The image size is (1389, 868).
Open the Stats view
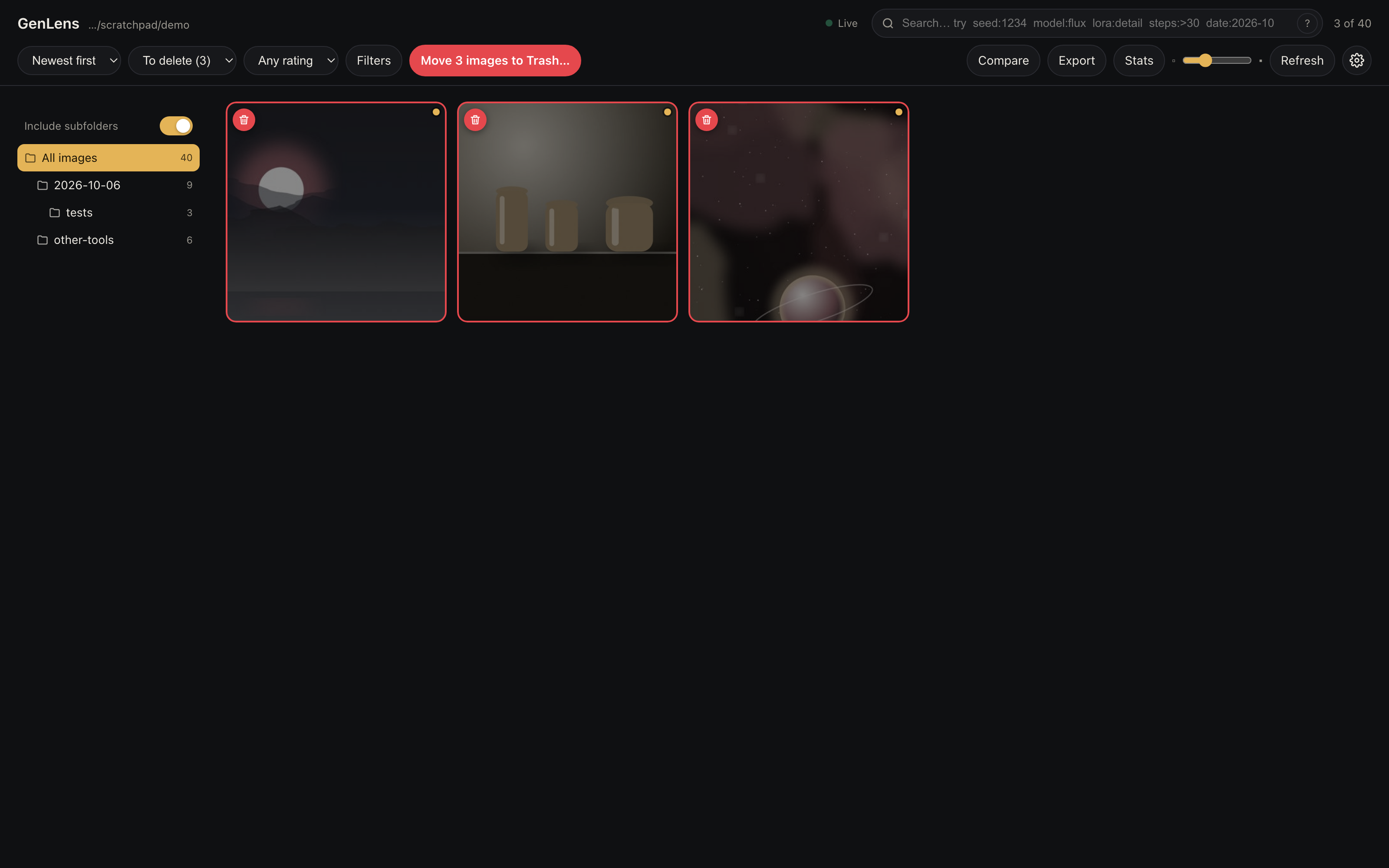coord(1139,60)
